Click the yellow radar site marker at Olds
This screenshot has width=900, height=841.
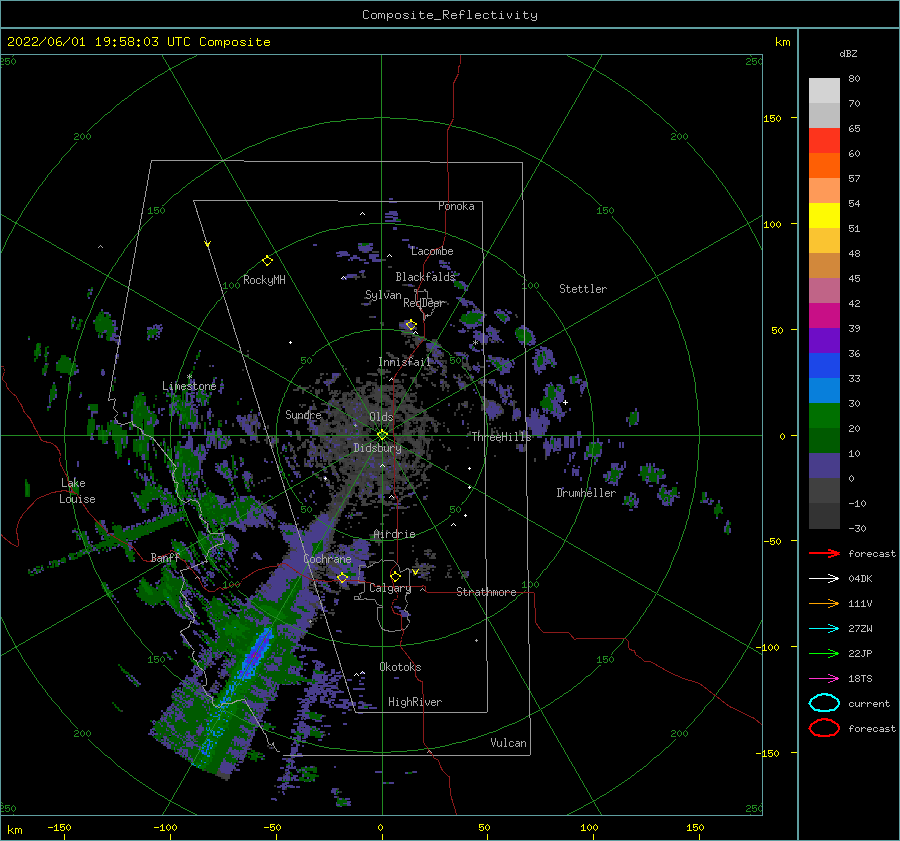click(382, 435)
